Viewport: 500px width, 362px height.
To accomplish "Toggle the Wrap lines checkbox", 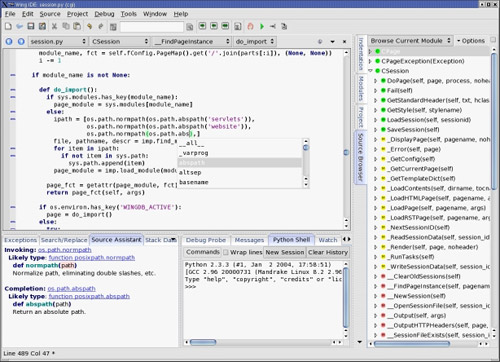I will pos(226,252).
